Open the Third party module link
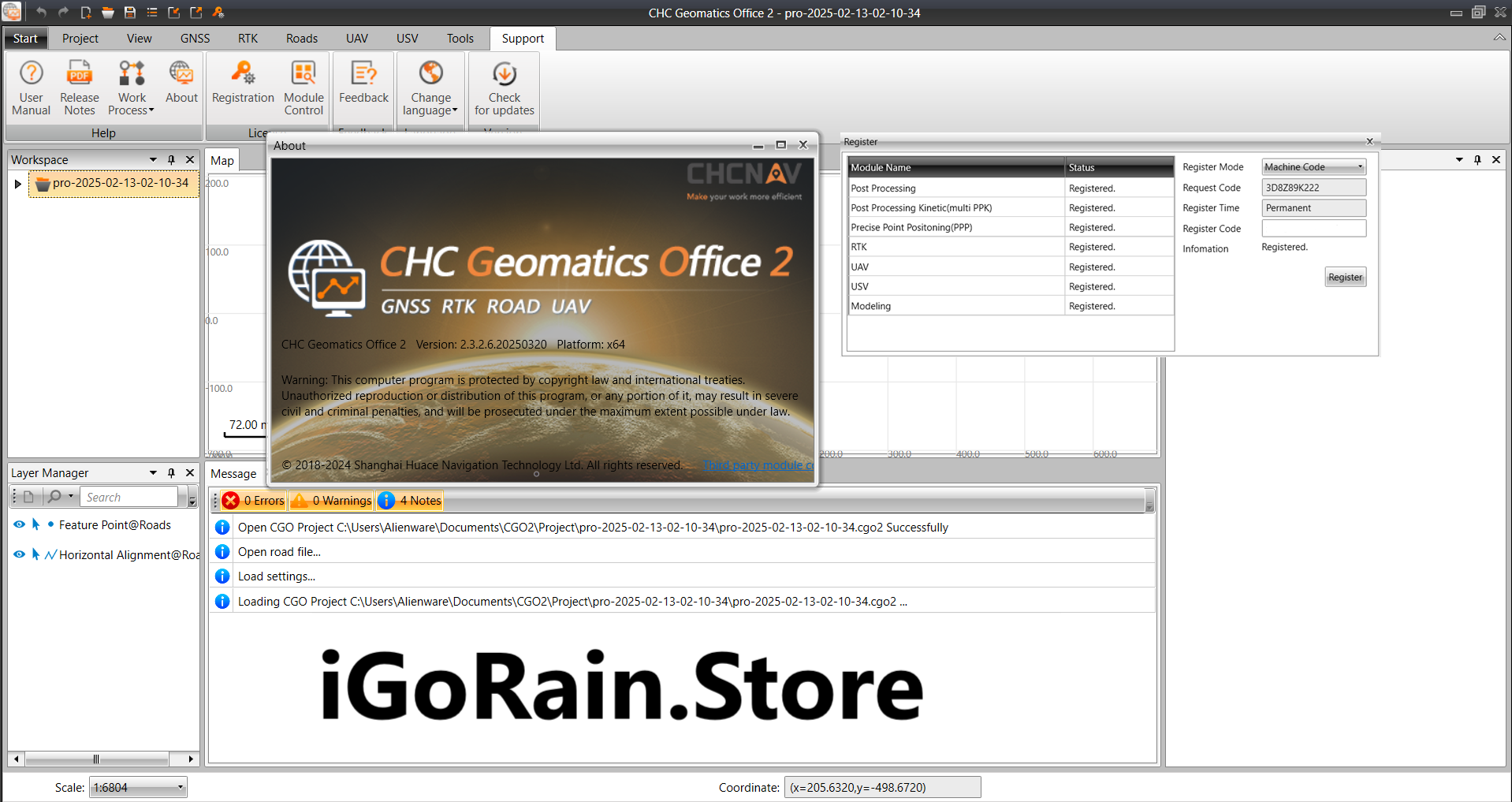1512x802 pixels. pyautogui.click(x=757, y=465)
